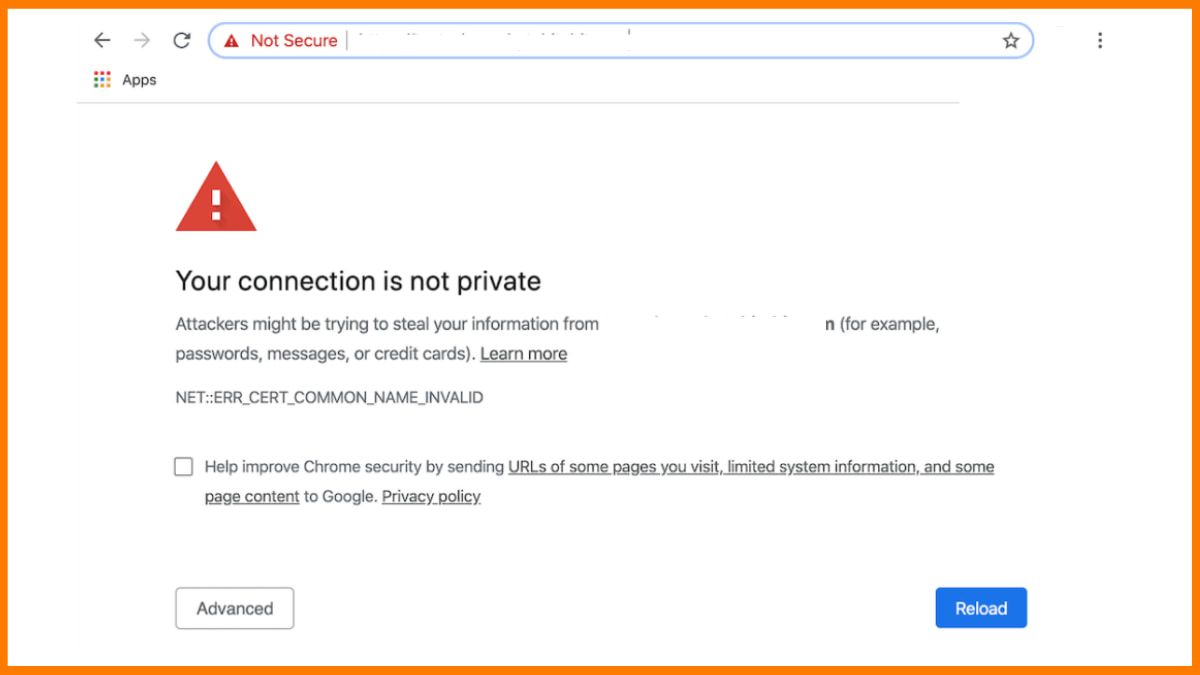Open the Privacy policy link
This screenshot has height=675, width=1200.
pyautogui.click(x=431, y=497)
